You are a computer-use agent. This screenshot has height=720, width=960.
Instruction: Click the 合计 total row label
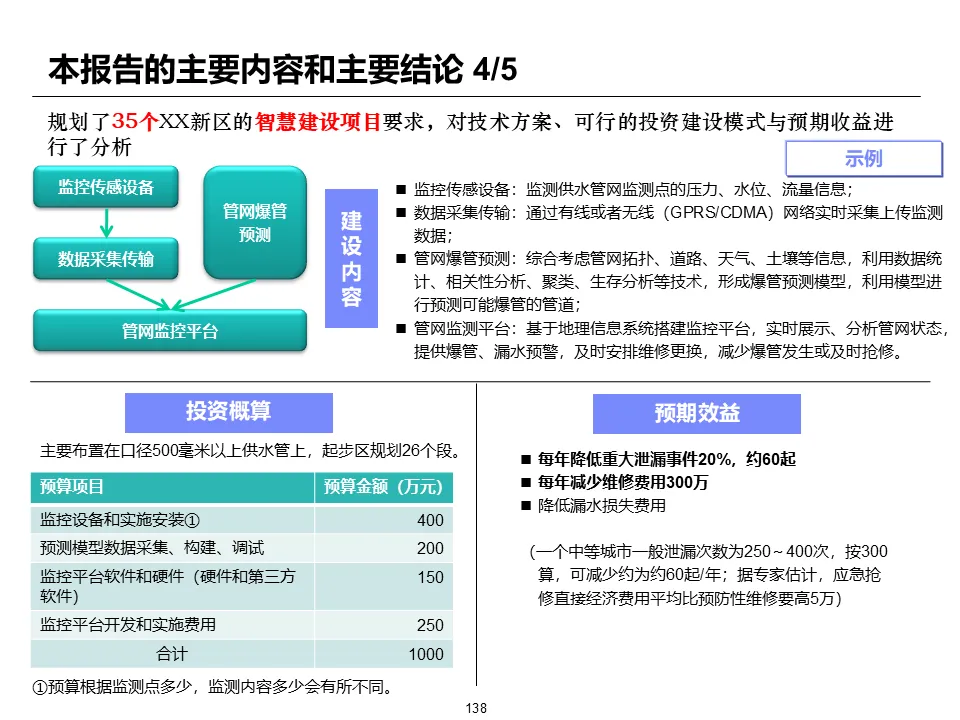pos(171,654)
